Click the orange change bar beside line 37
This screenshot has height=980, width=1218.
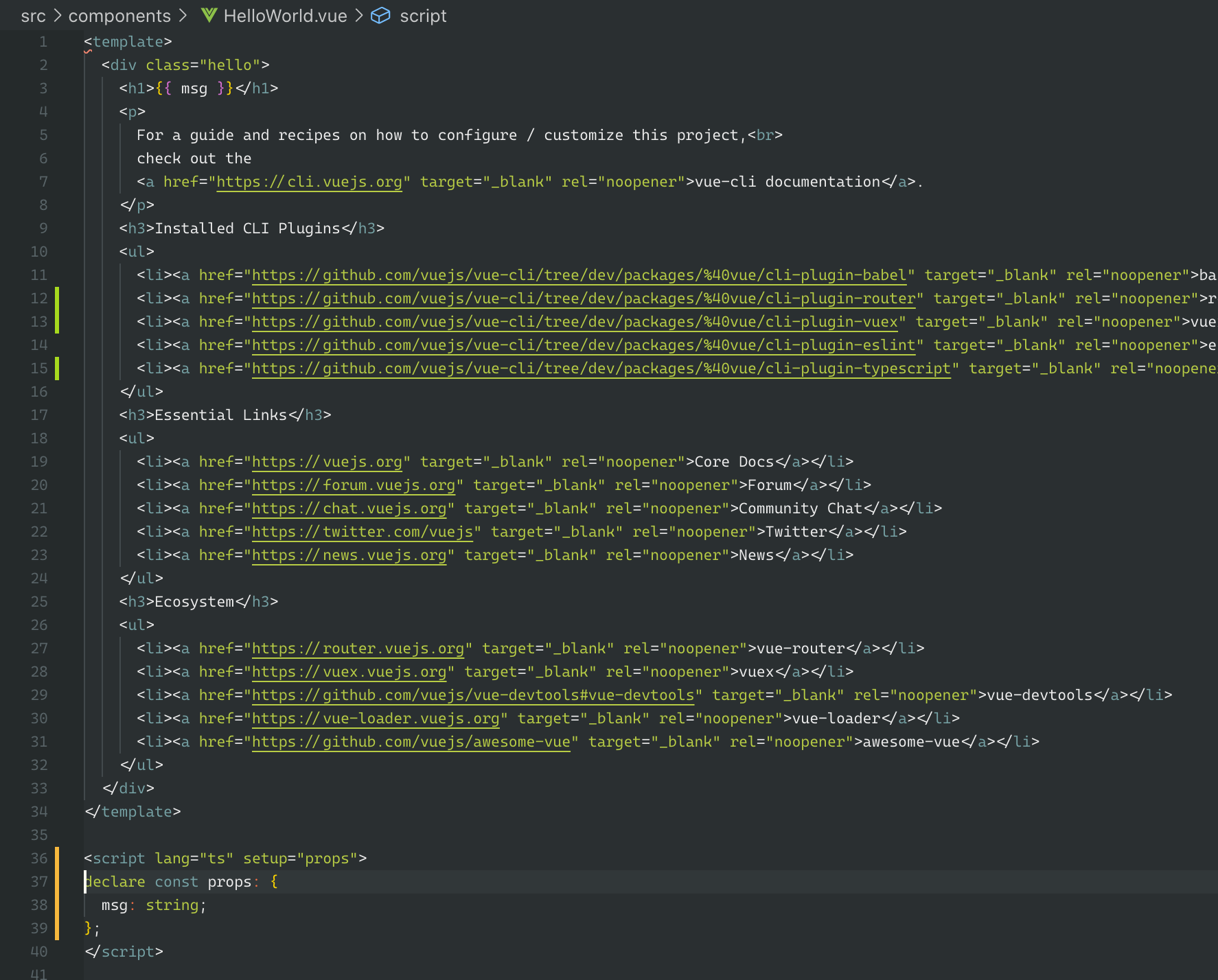[x=58, y=882]
